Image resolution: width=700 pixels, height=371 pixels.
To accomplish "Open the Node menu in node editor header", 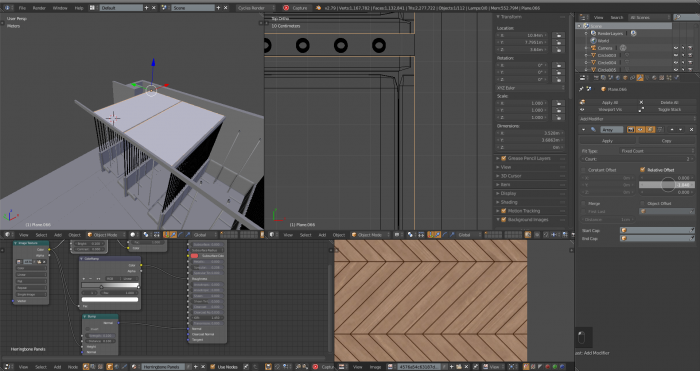I will click(x=73, y=367).
